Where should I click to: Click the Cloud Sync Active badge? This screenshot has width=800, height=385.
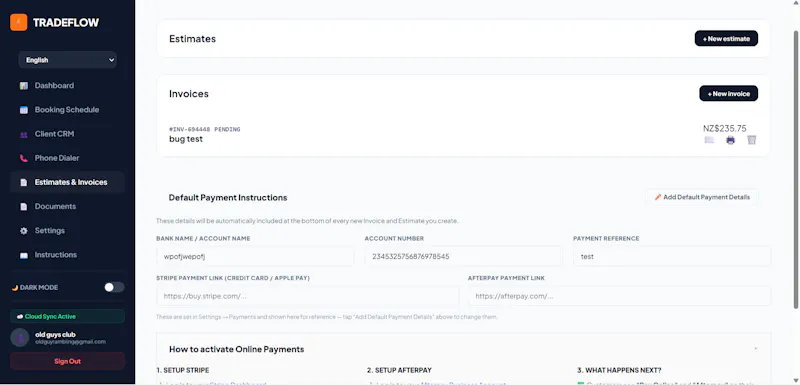(x=67, y=316)
